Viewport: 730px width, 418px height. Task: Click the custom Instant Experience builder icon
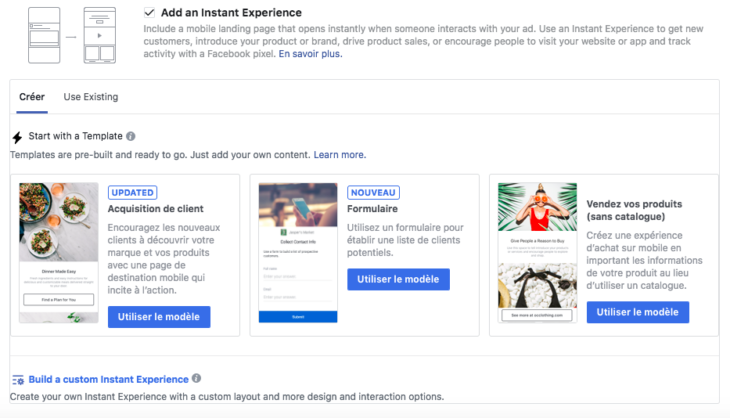click(17, 380)
